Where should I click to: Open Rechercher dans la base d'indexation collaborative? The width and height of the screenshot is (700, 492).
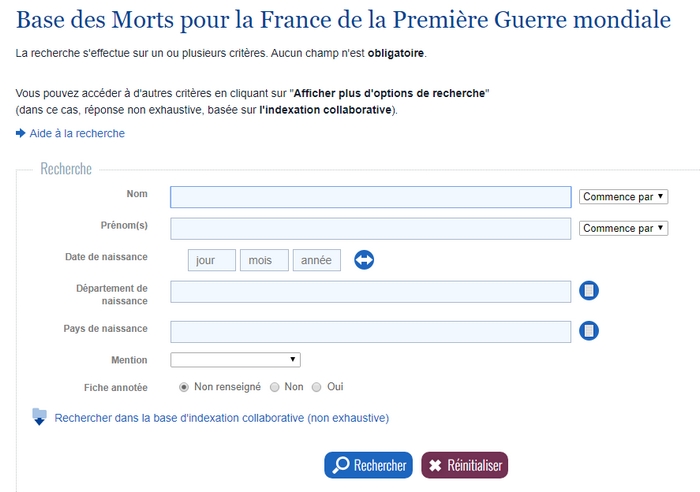221,418
